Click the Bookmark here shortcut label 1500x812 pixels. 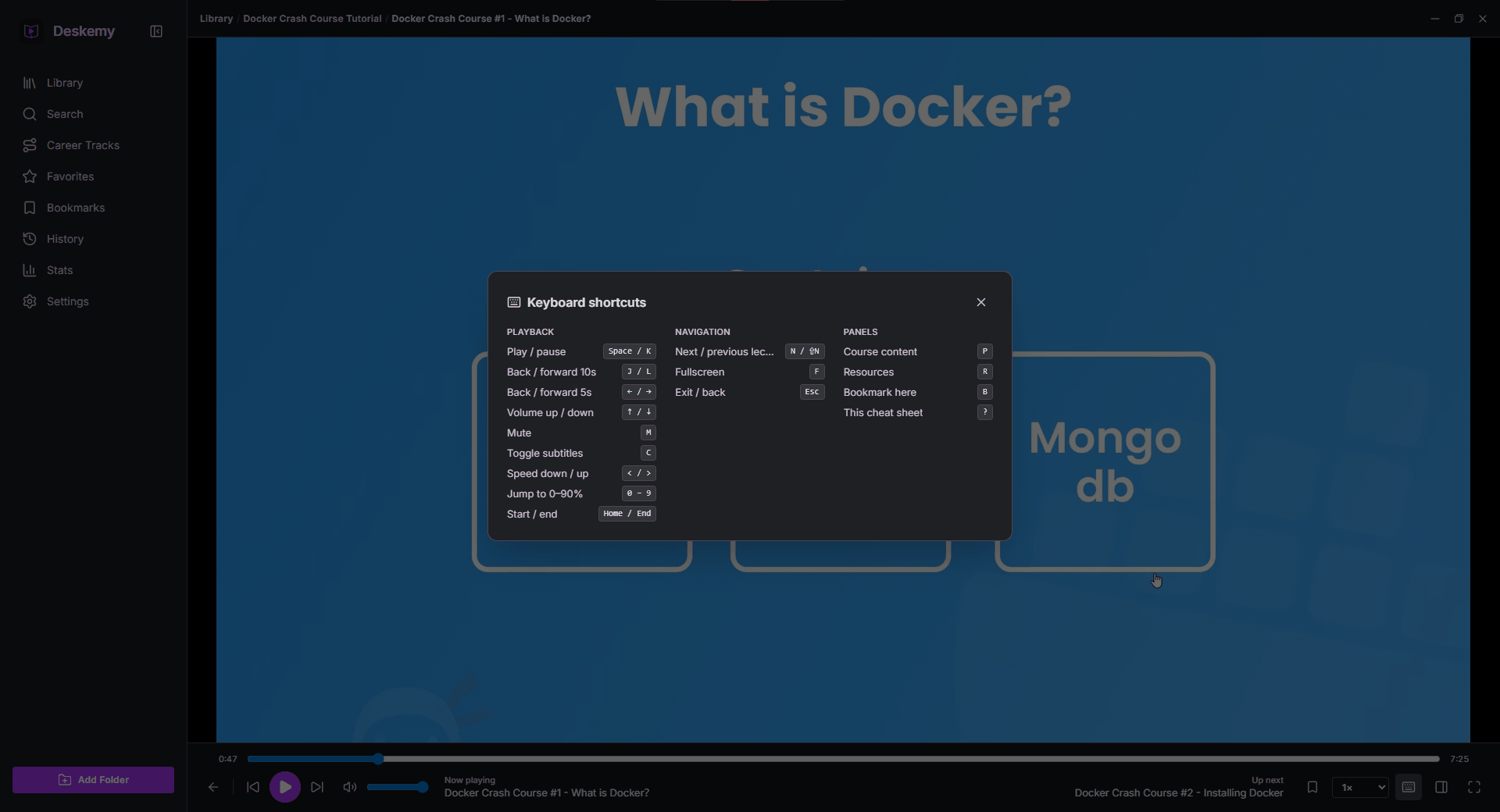[x=880, y=393]
